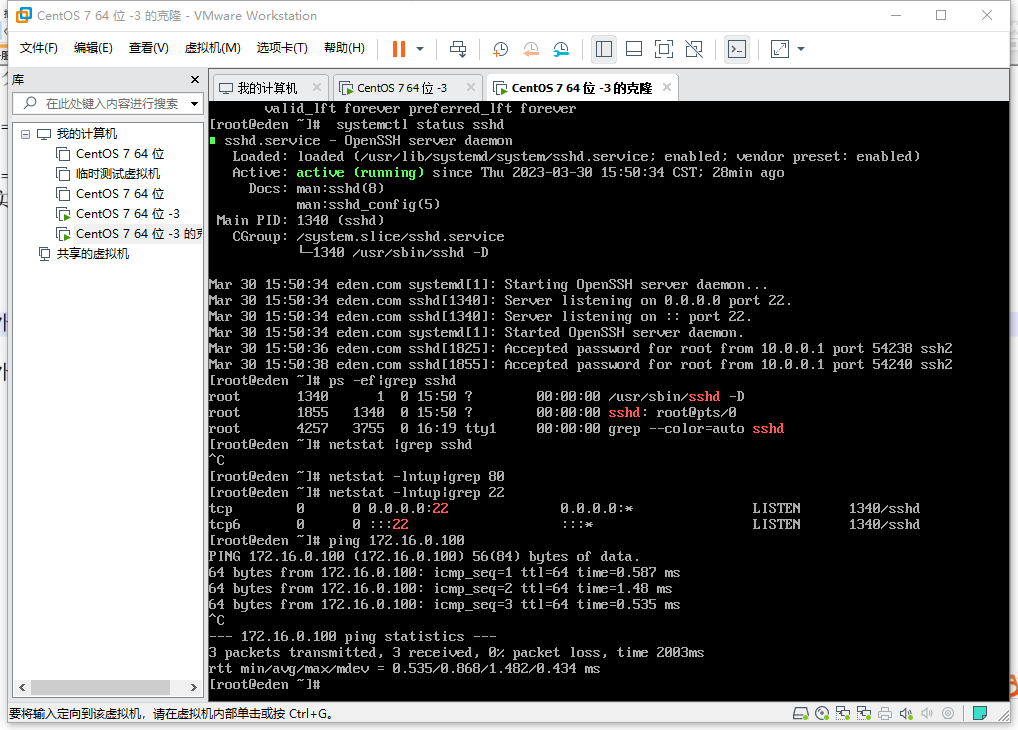Open the 帮助(H) menu

click(x=344, y=48)
